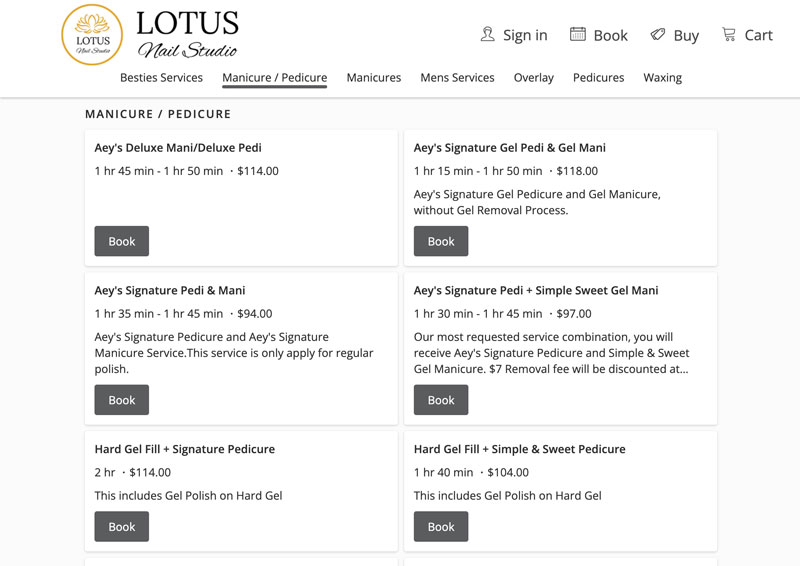Click the shopping Cart icon
The width and height of the screenshot is (800, 566).
(729, 34)
